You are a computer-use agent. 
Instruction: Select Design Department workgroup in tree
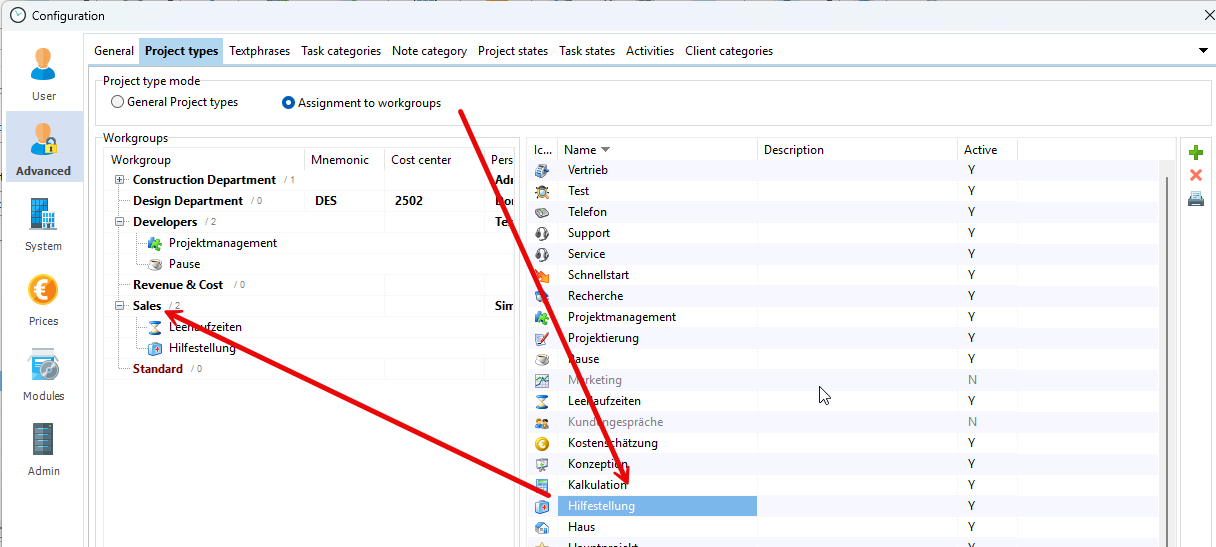[x=187, y=201]
